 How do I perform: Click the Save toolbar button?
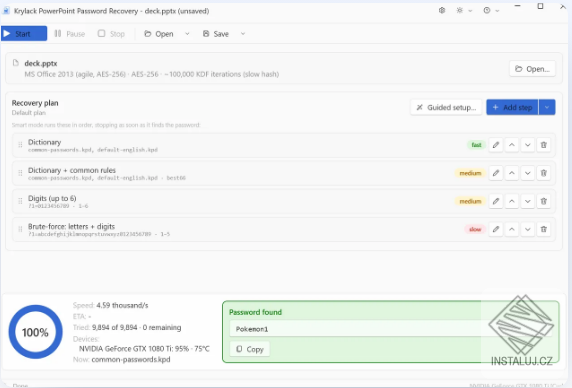216,34
